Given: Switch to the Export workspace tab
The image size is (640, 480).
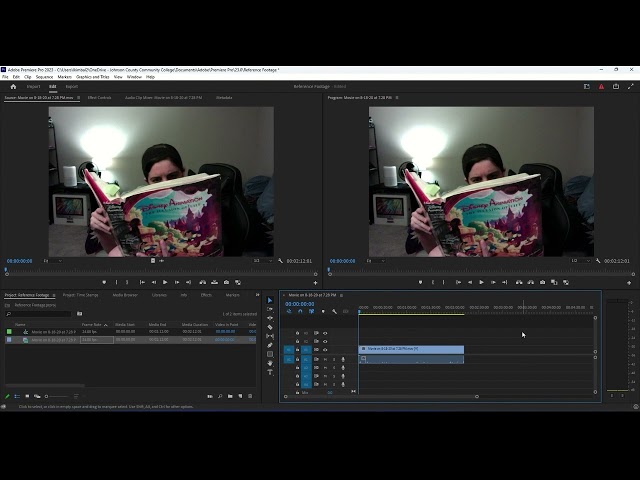Looking at the screenshot, I should [x=71, y=87].
